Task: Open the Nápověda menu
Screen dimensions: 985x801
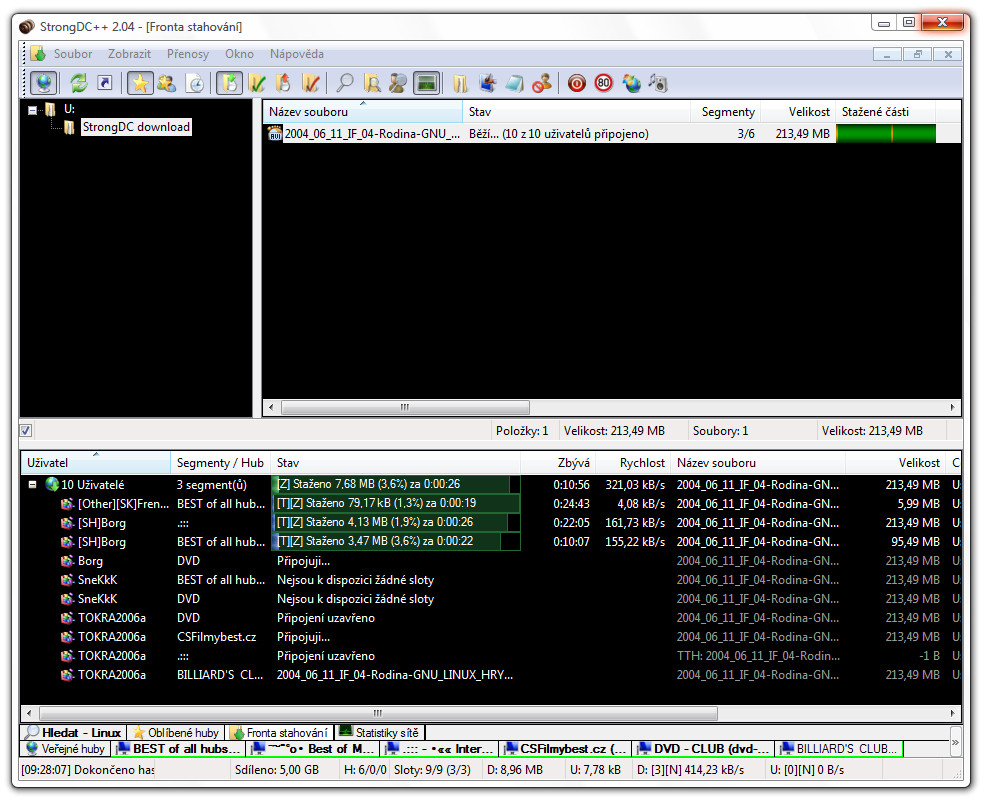Action: [x=297, y=54]
